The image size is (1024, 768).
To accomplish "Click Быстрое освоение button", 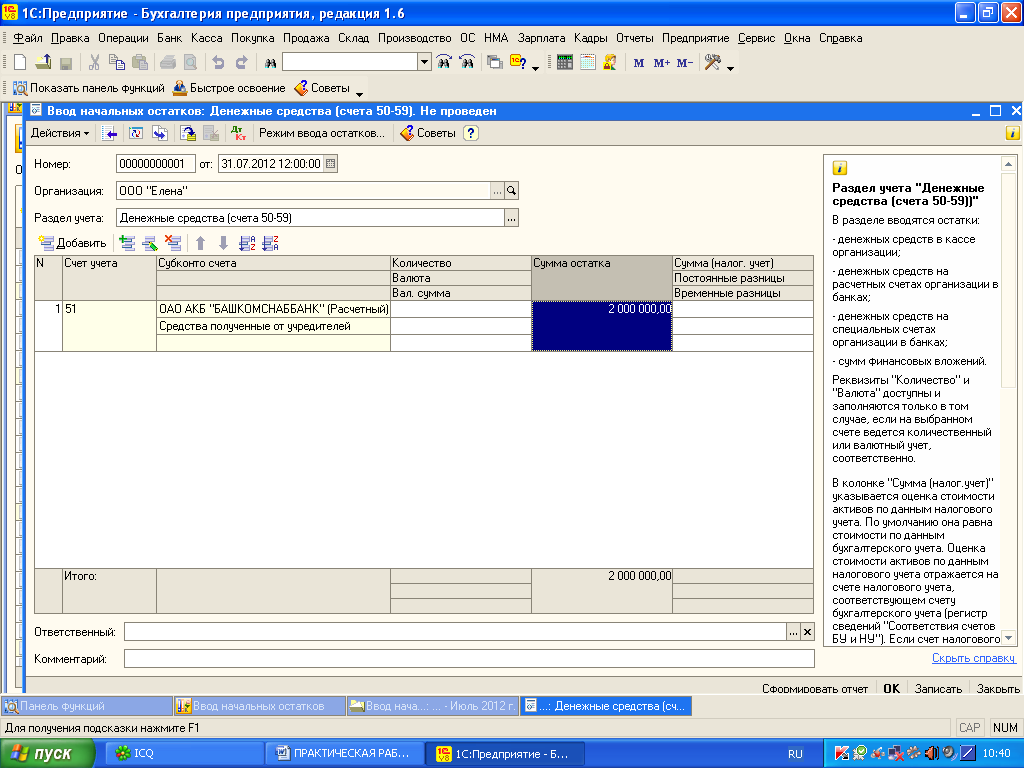I will (229, 88).
